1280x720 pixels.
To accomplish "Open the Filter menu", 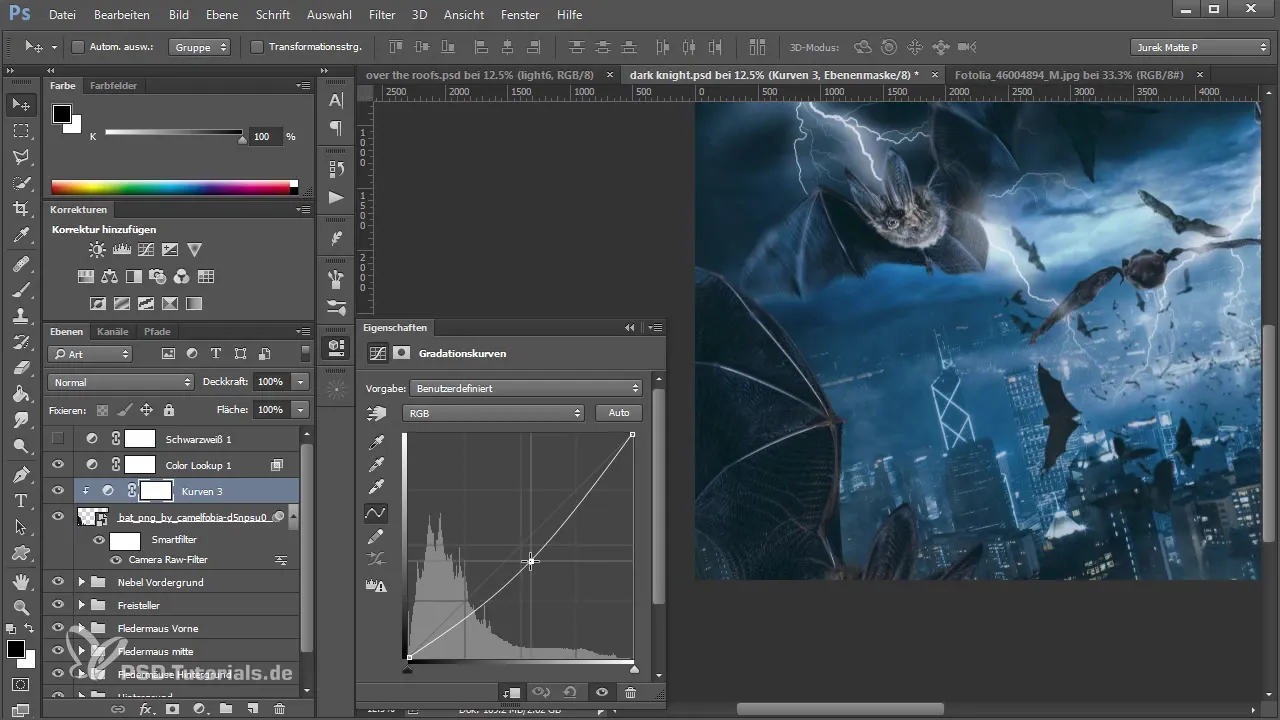I will coord(382,15).
